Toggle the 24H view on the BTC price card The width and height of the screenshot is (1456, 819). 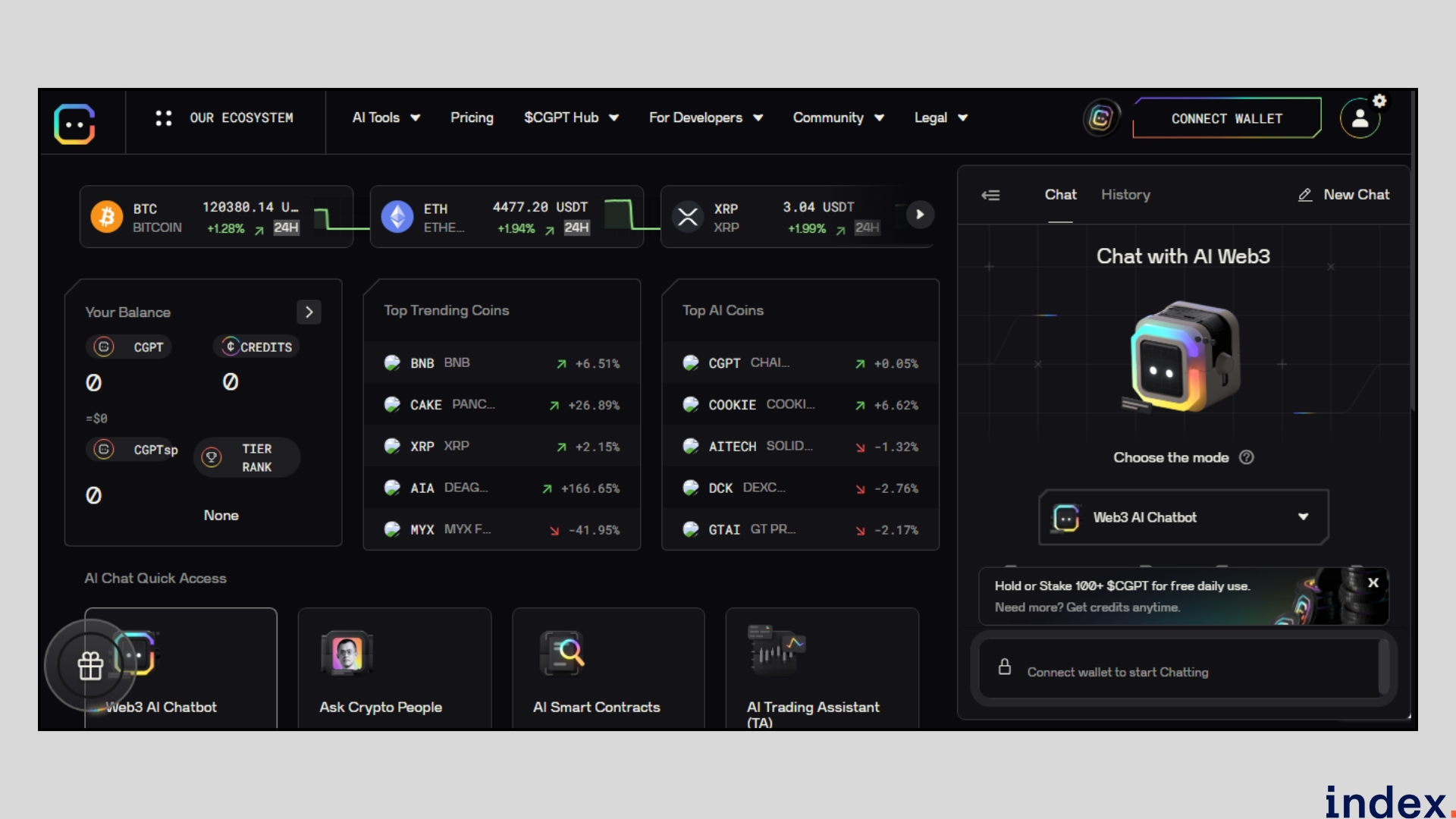click(285, 228)
